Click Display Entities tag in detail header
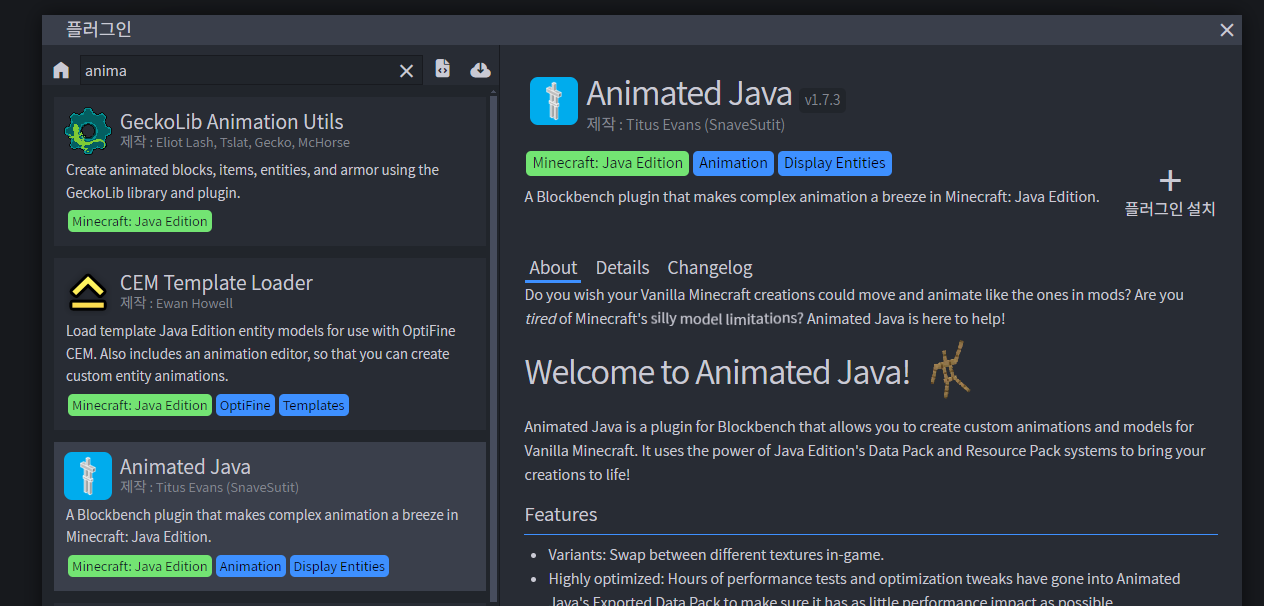The image size is (1264, 606). [834, 163]
